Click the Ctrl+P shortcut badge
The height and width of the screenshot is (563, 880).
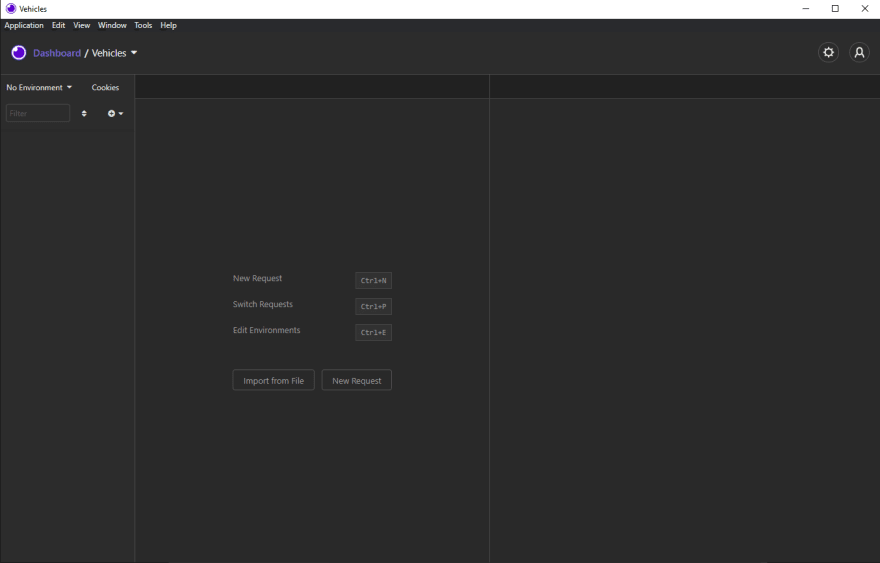(373, 306)
